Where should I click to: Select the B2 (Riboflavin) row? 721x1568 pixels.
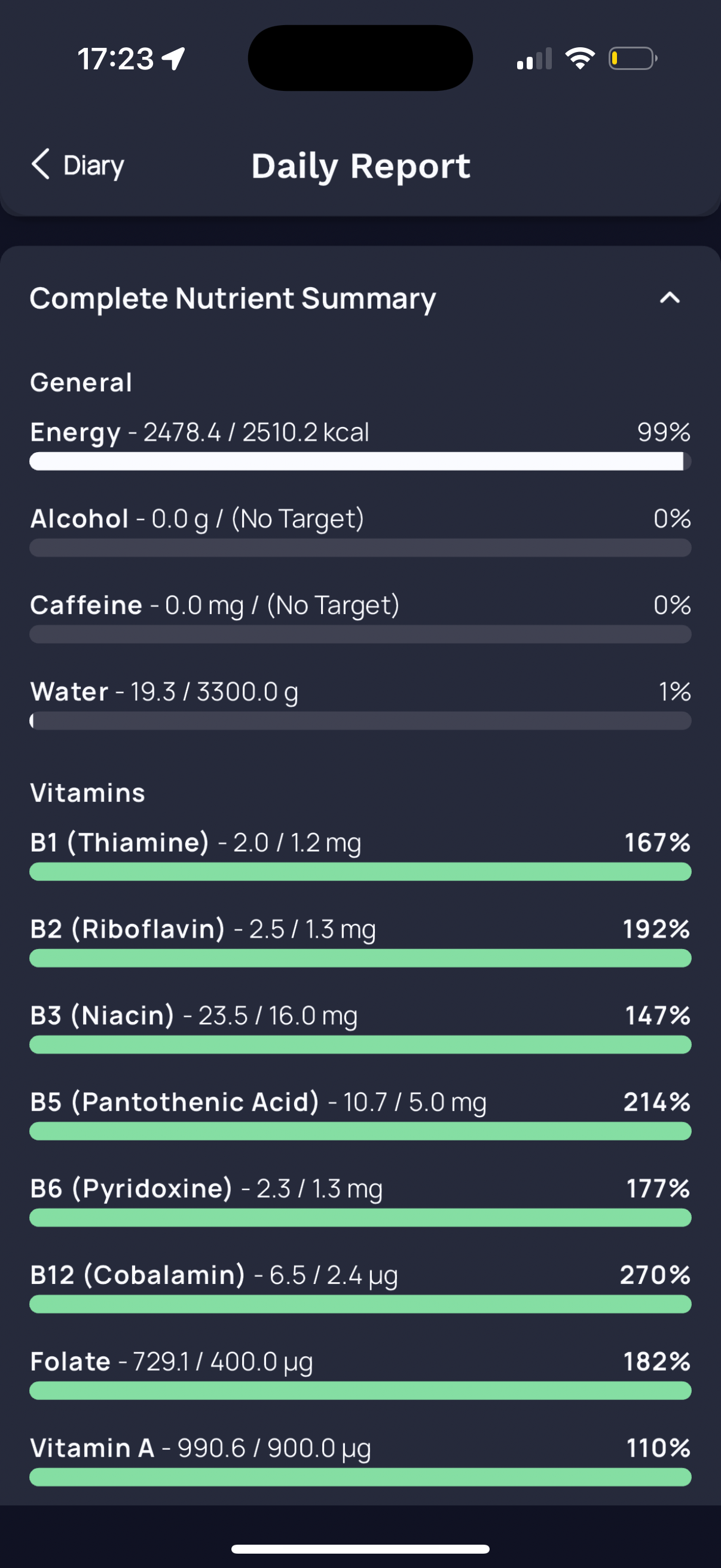(x=360, y=941)
